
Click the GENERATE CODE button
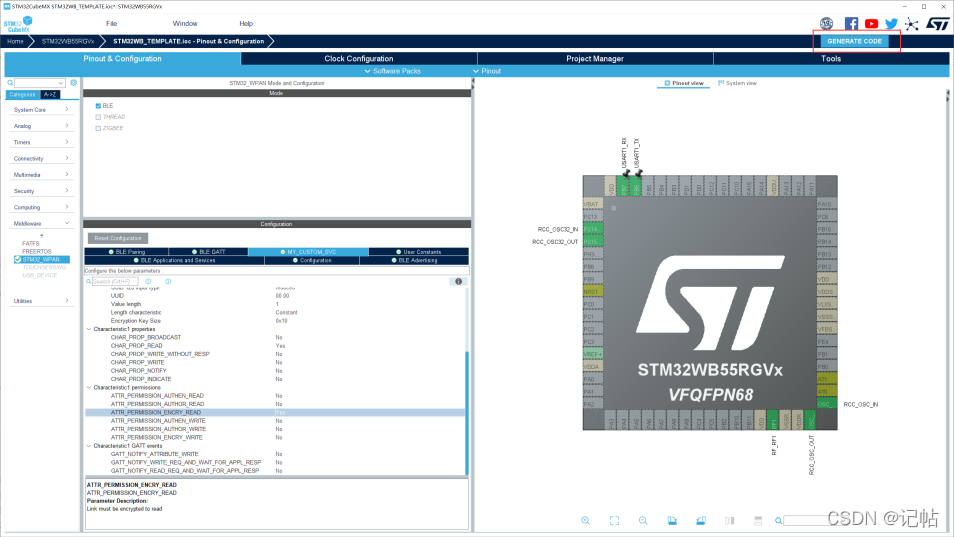(854, 41)
